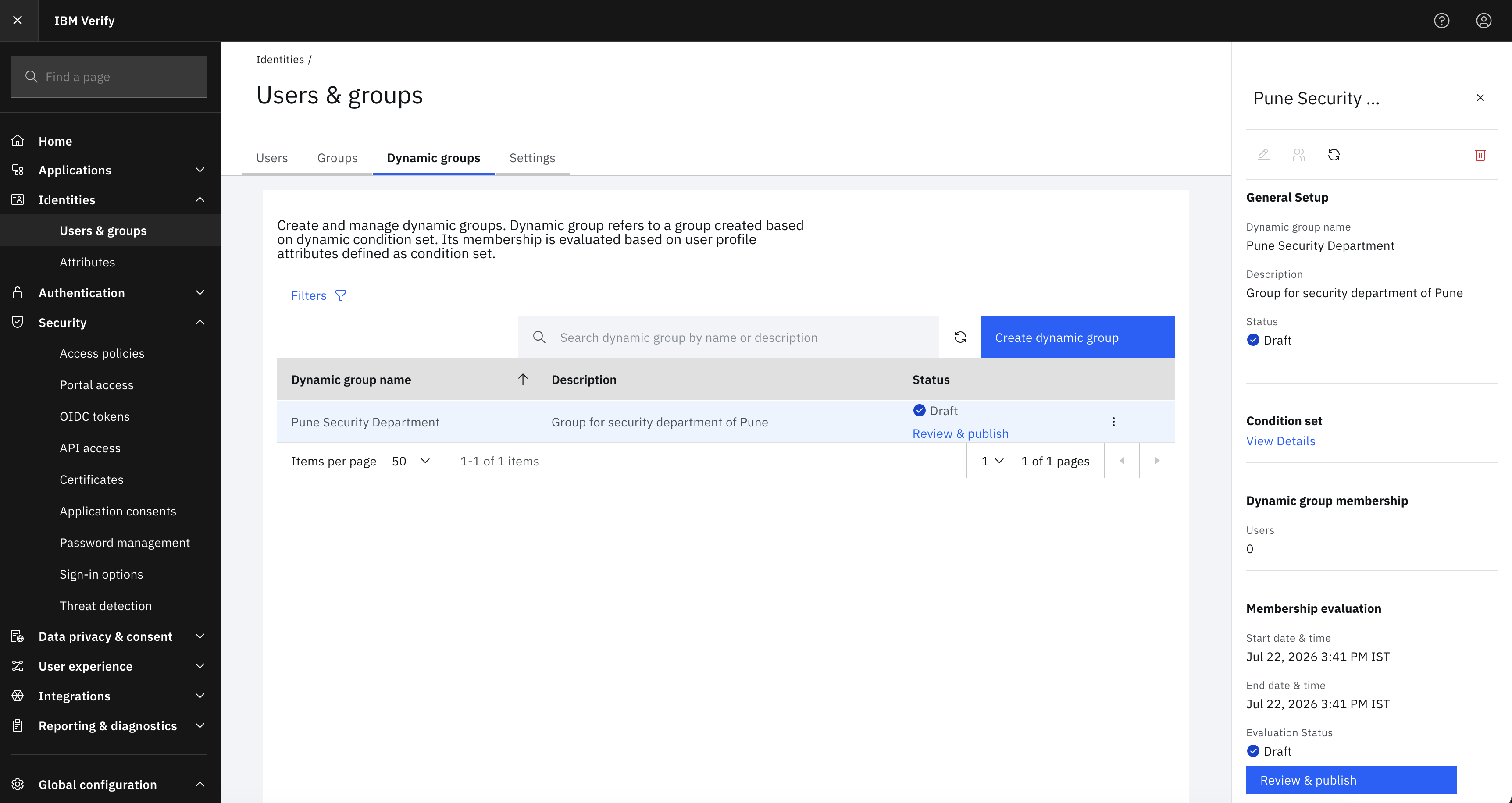Image resolution: width=1512 pixels, height=803 pixels.
Task: Open overflow menu for Pune Security Department row
Action: 1113,422
